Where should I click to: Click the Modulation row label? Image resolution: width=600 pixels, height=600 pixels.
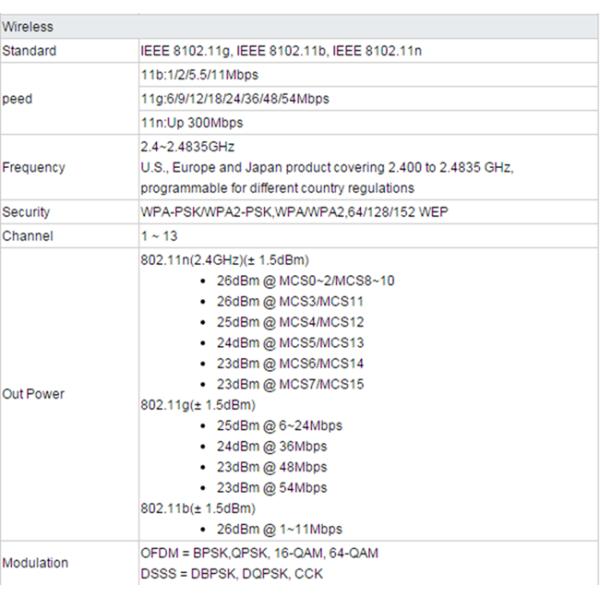[x=35, y=563]
